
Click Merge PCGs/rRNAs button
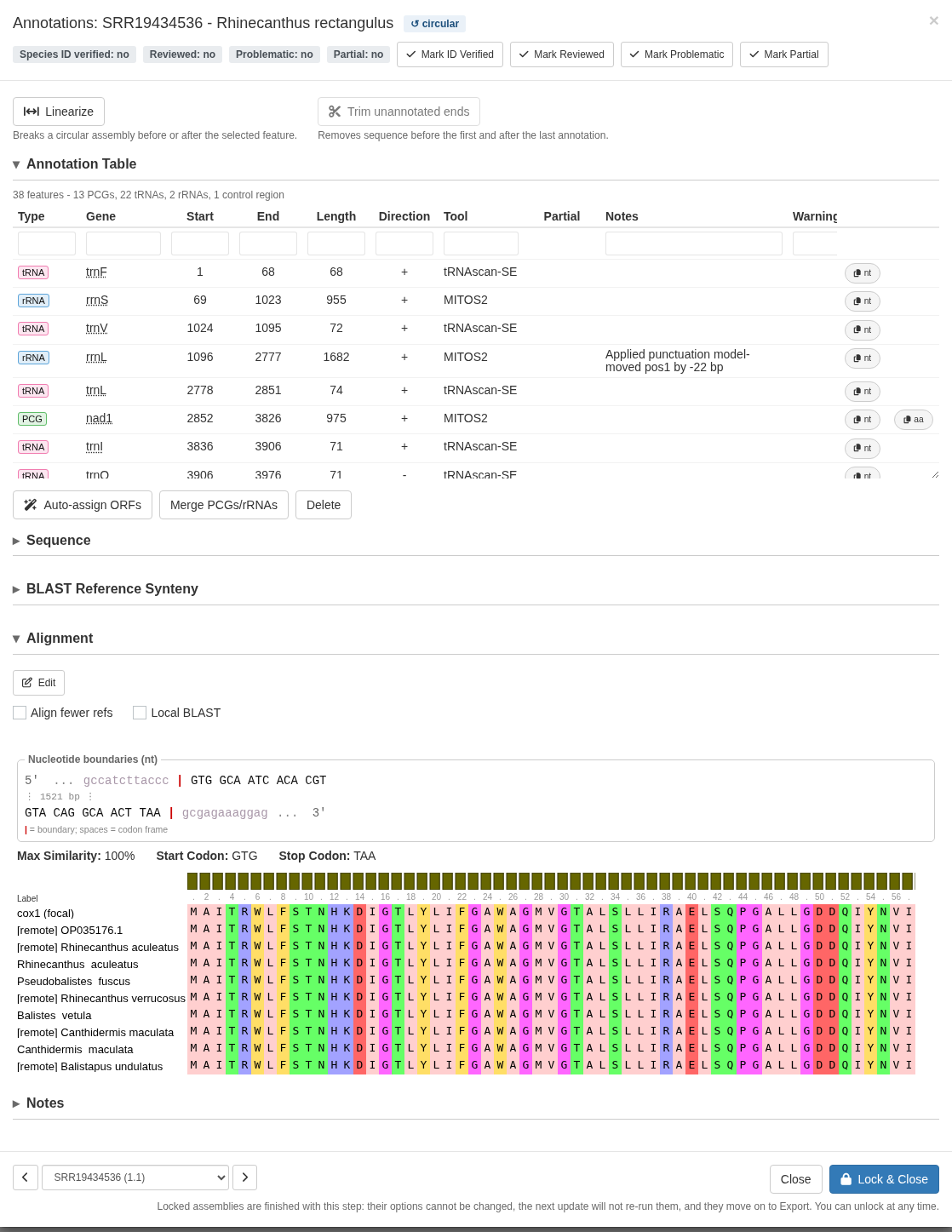pyautogui.click(x=224, y=505)
